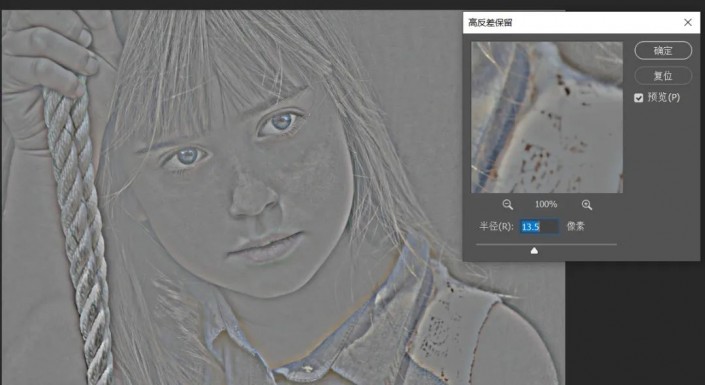Close the 高反差保留 dialog
The width and height of the screenshot is (705, 385).
[687, 22]
